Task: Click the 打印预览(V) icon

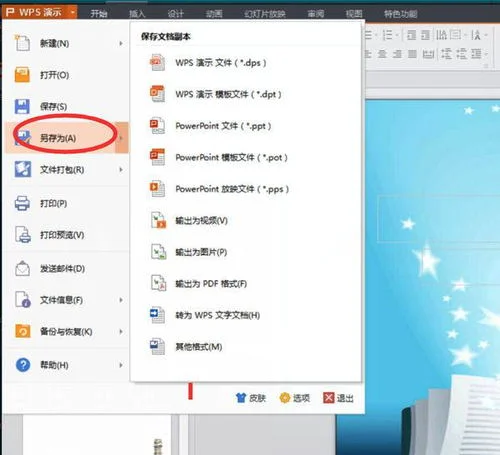Action: tap(23, 235)
